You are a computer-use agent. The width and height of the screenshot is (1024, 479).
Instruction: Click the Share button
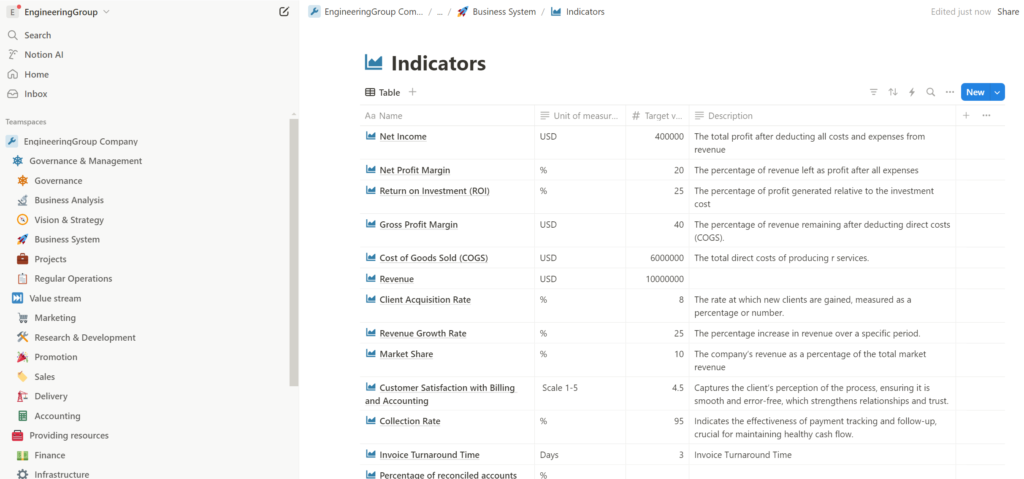pyautogui.click(x=1007, y=12)
